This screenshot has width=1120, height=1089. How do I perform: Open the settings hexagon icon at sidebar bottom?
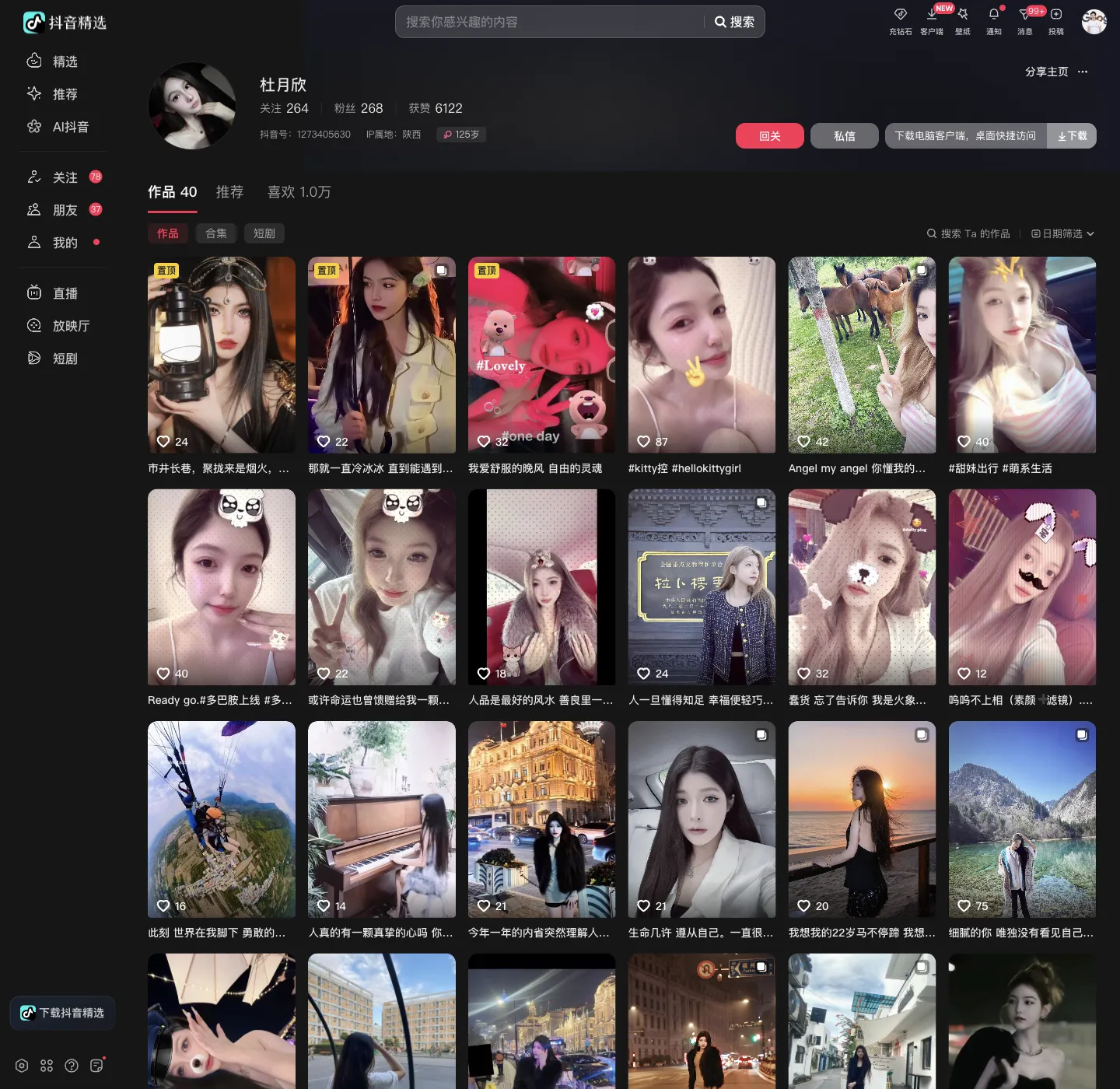(22, 1066)
